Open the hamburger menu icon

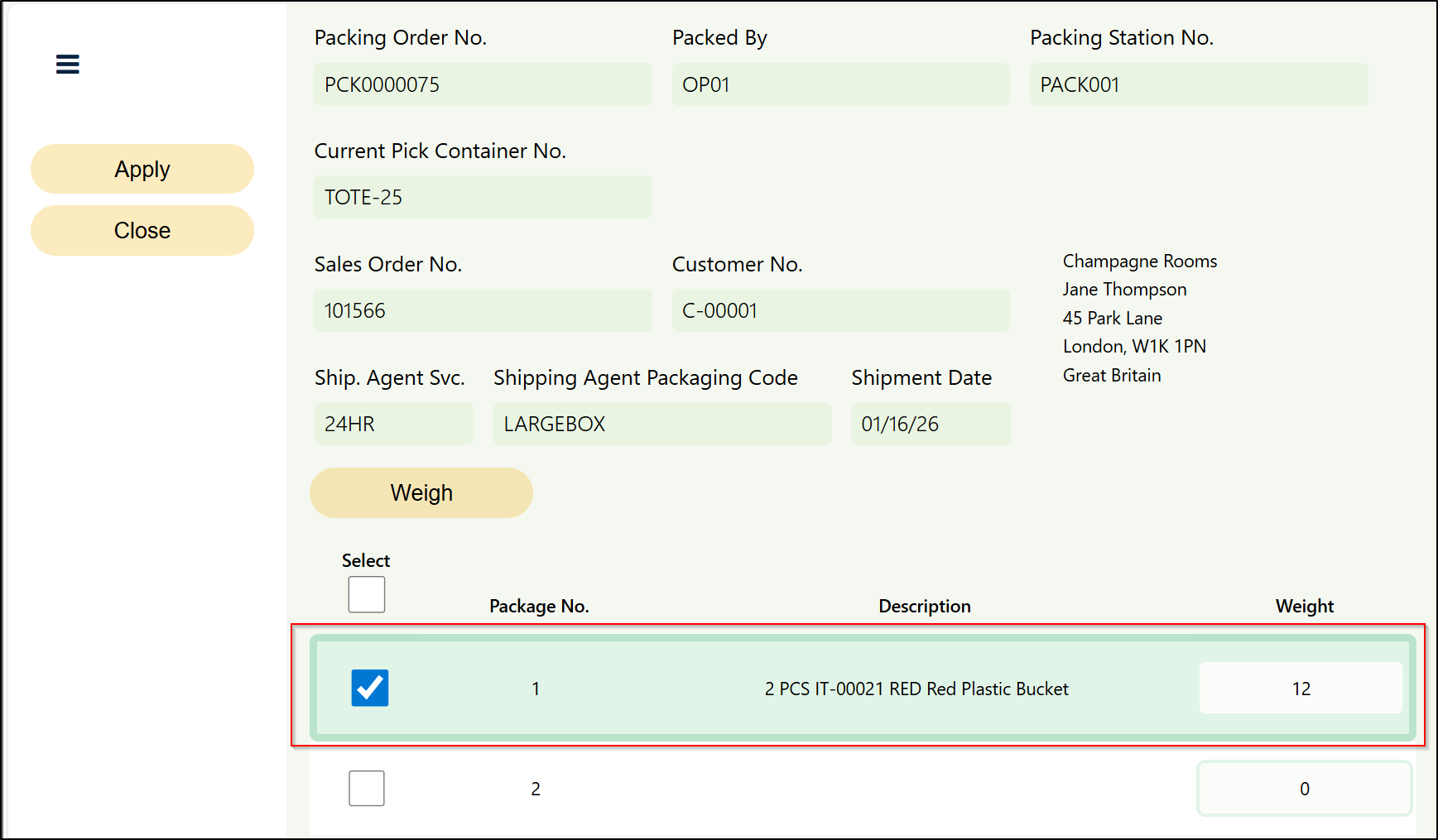point(67,65)
